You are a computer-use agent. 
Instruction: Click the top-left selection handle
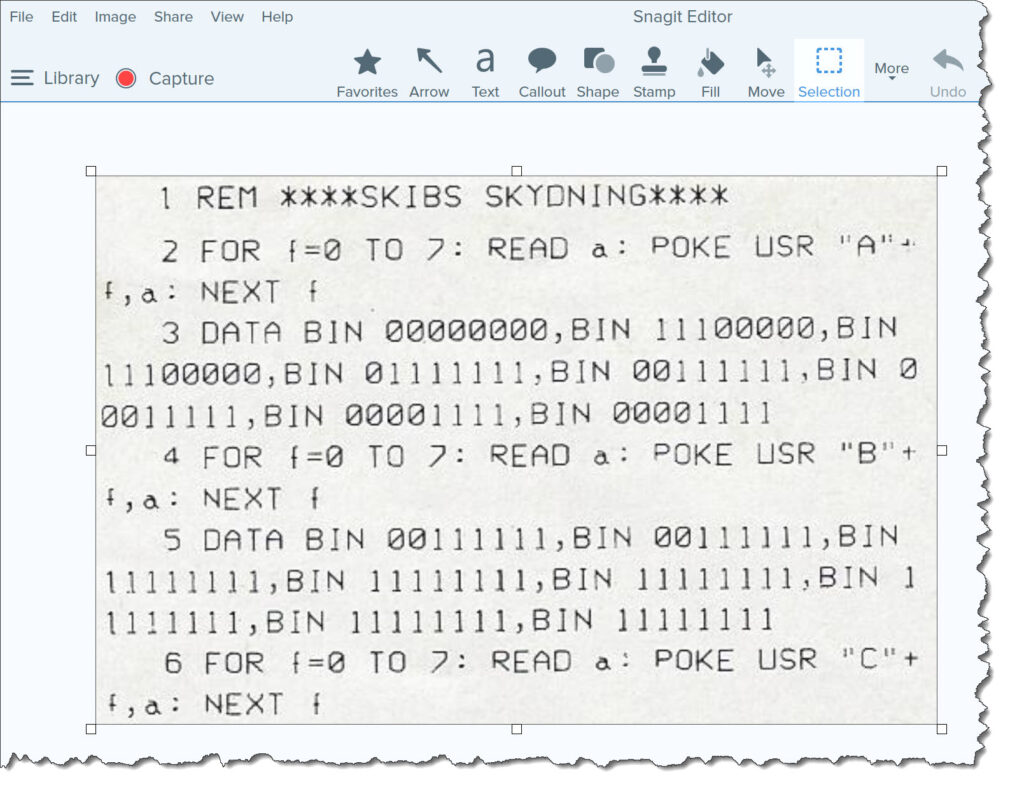coord(91,171)
